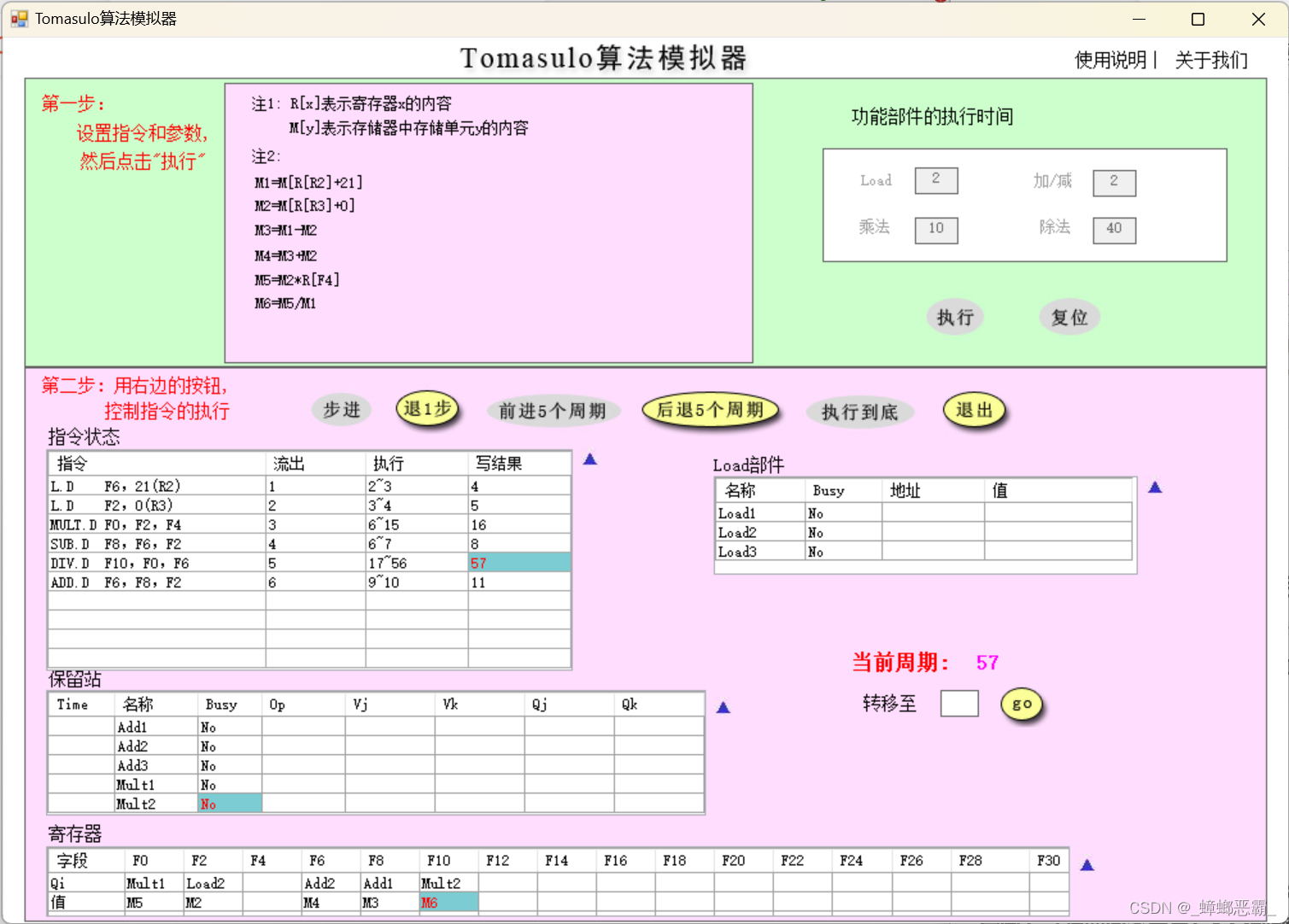Click the note line M1=M[R[R2]+21]
Image resolution: width=1289 pixels, height=924 pixels.
(308, 182)
